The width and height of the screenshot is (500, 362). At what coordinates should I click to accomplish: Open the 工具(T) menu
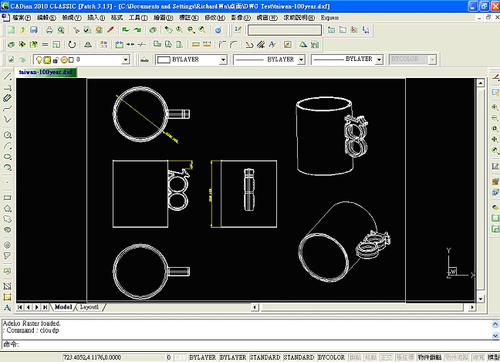click(138, 18)
